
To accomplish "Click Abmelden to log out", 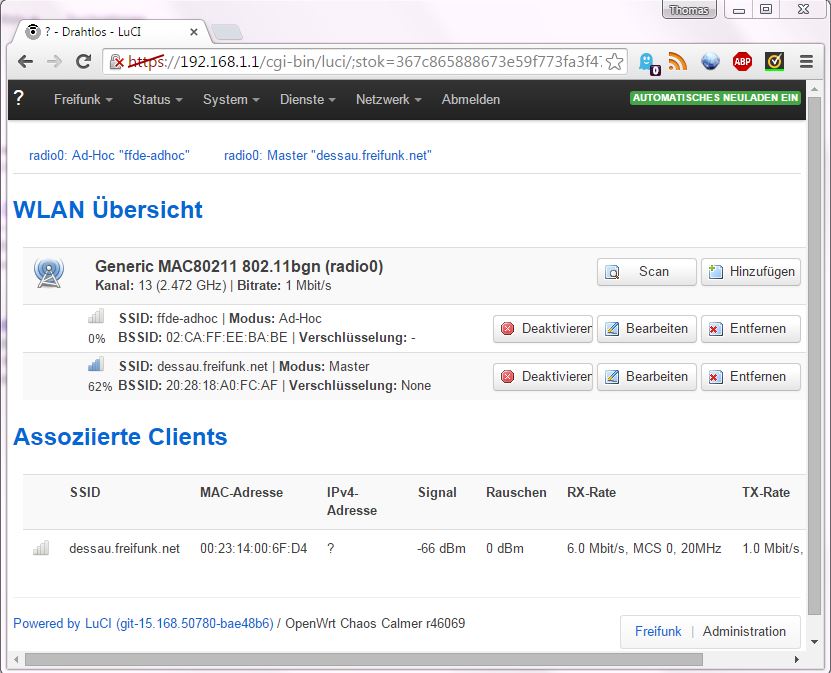I will coord(471,99).
